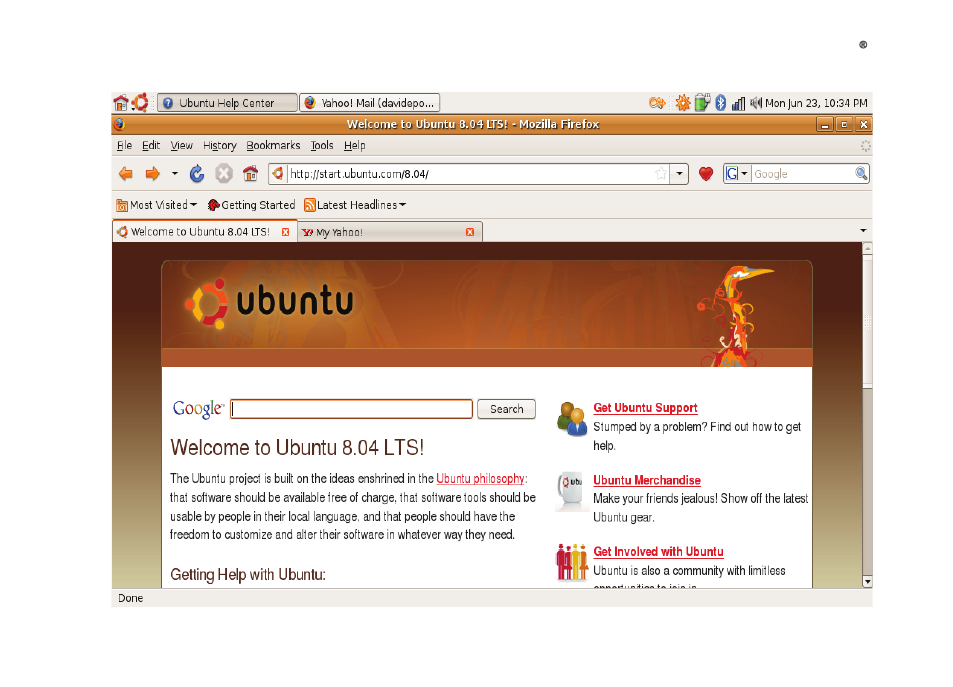This screenshot has height=687, width=953.
Task: Follow the Ubuntu philosophy link
Action: pyautogui.click(x=480, y=478)
